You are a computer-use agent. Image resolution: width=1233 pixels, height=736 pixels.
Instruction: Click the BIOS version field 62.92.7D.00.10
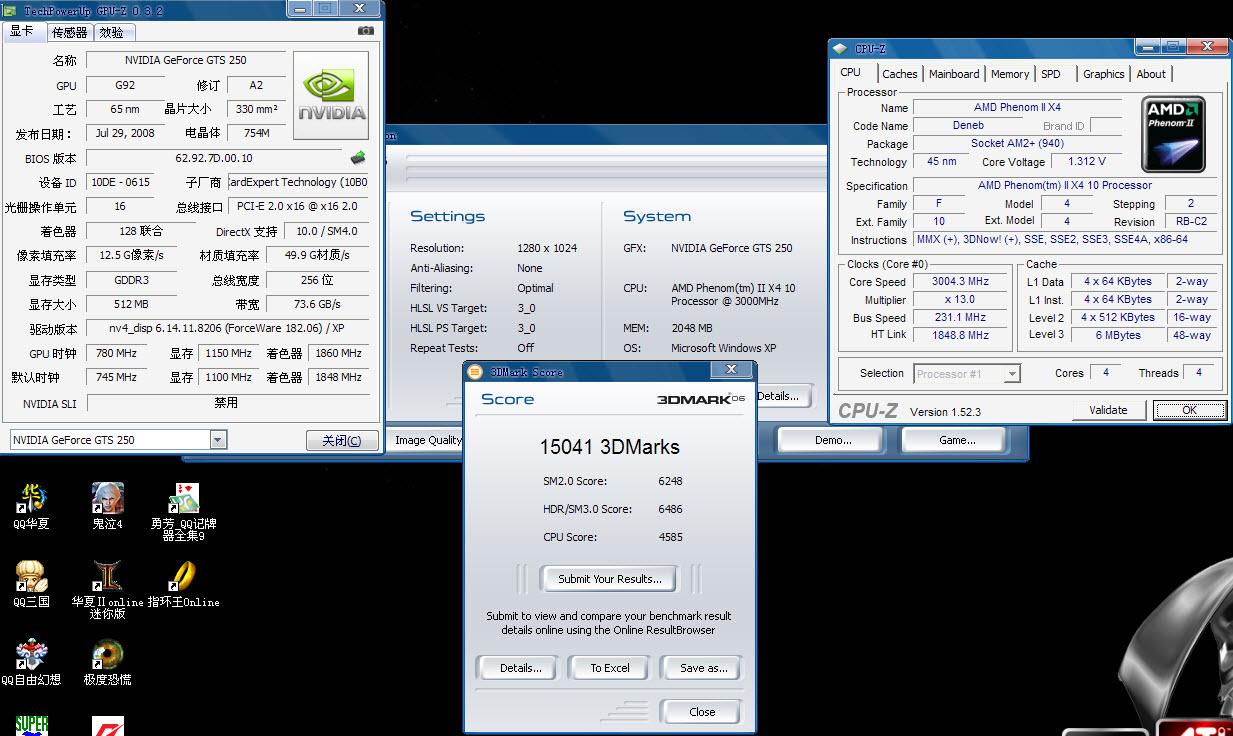(214, 158)
